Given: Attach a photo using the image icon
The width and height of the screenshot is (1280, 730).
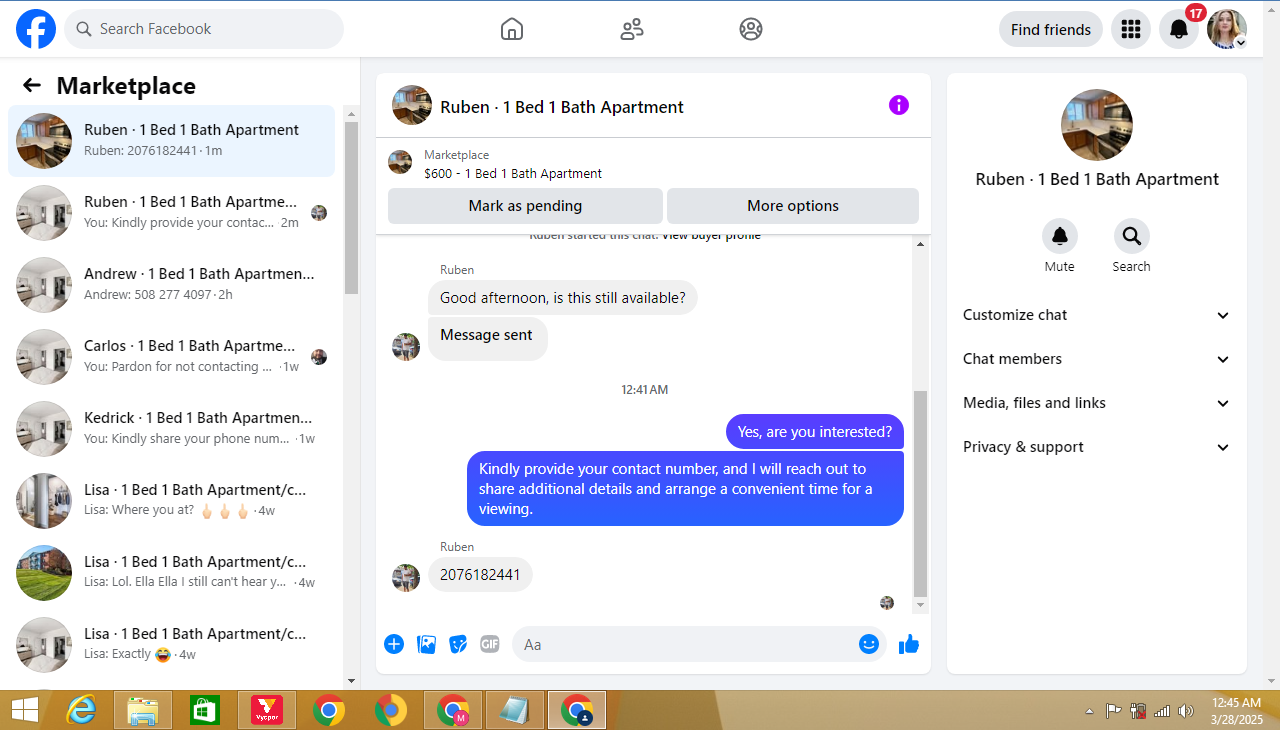Looking at the screenshot, I should click(x=426, y=644).
